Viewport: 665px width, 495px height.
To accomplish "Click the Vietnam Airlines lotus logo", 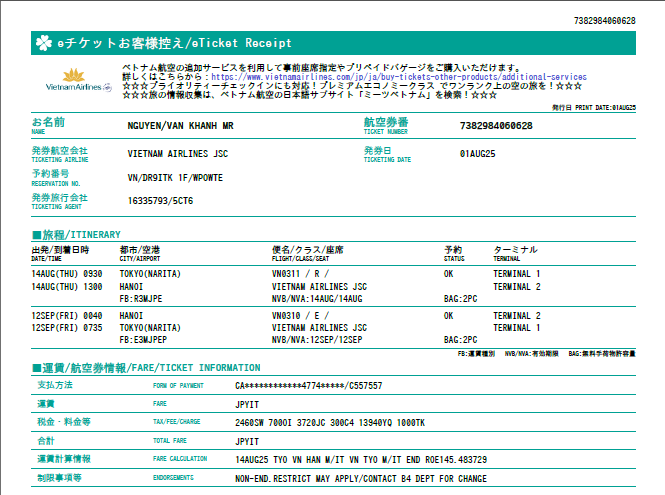I will pyautogui.click(x=73, y=80).
